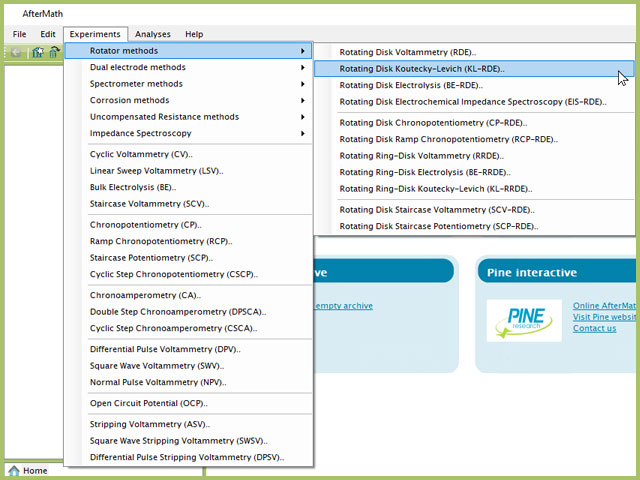
Task: Select Rotating Disk Electrolysis (BE-RDE)
Action: pos(474,85)
